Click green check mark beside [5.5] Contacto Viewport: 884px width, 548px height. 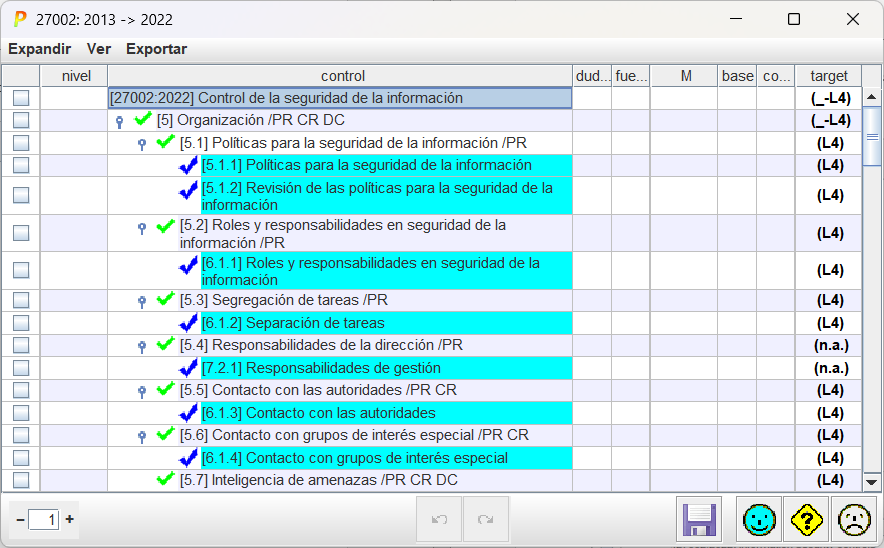click(x=165, y=388)
